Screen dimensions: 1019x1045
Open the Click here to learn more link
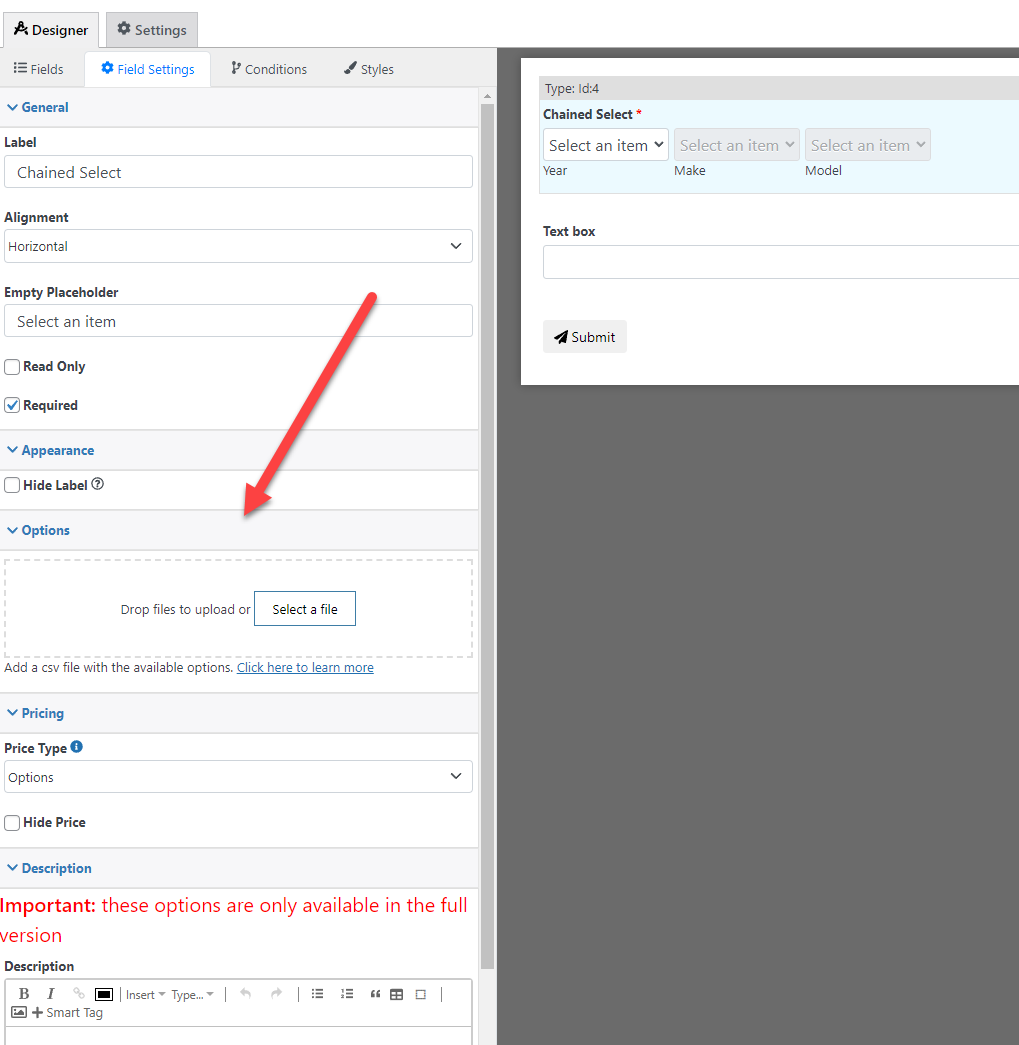point(305,667)
